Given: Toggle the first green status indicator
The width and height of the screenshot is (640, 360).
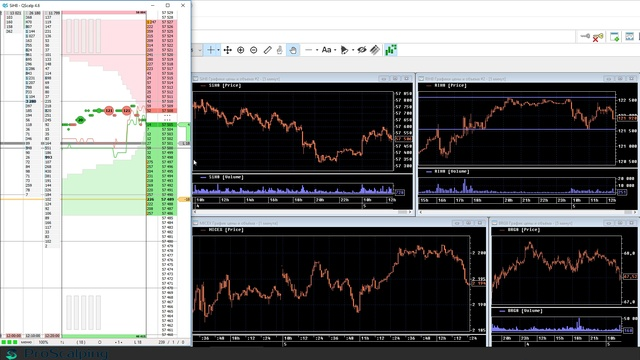Looking at the screenshot, I should coord(4,342).
